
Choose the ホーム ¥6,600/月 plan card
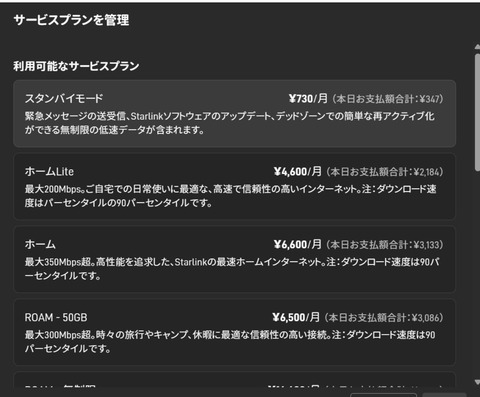234,259
